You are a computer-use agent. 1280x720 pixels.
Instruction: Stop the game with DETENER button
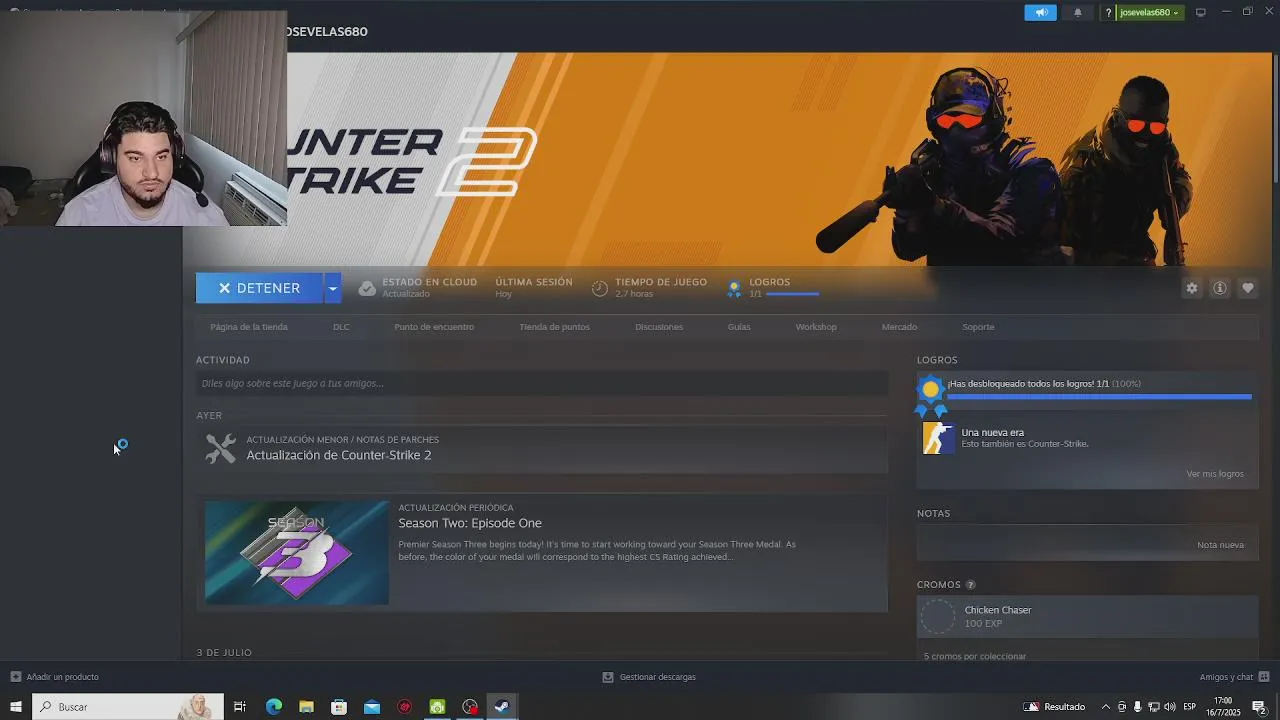click(259, 288)
